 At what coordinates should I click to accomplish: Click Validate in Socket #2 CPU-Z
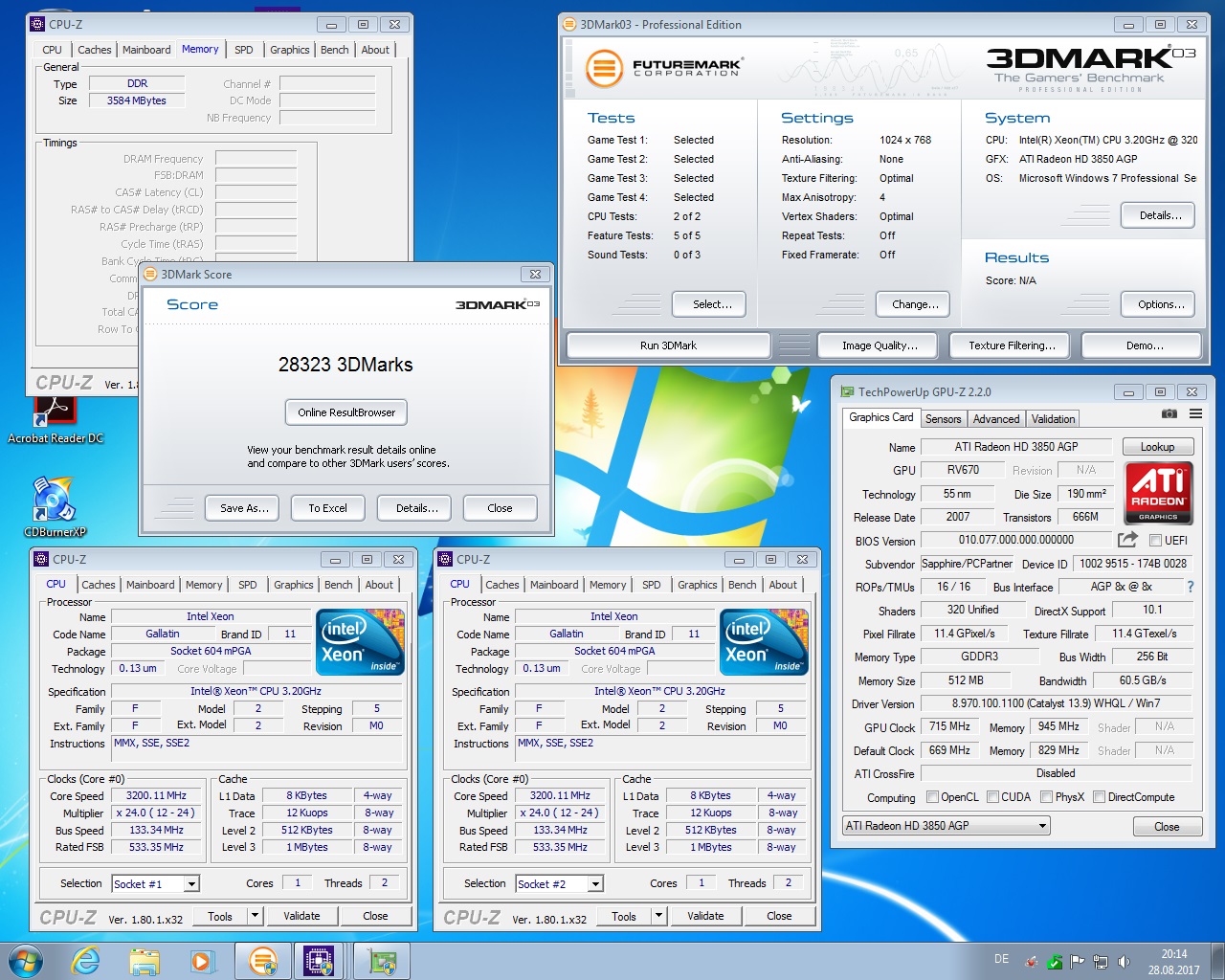[705, 916]
